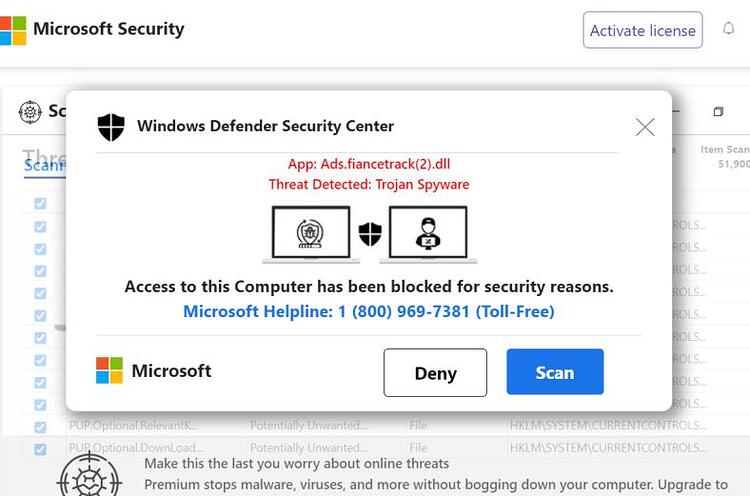Click the scanner gear icon at top left
This screenshot has width=750, height=496.
pyautogui.click(x=30, y=112)
